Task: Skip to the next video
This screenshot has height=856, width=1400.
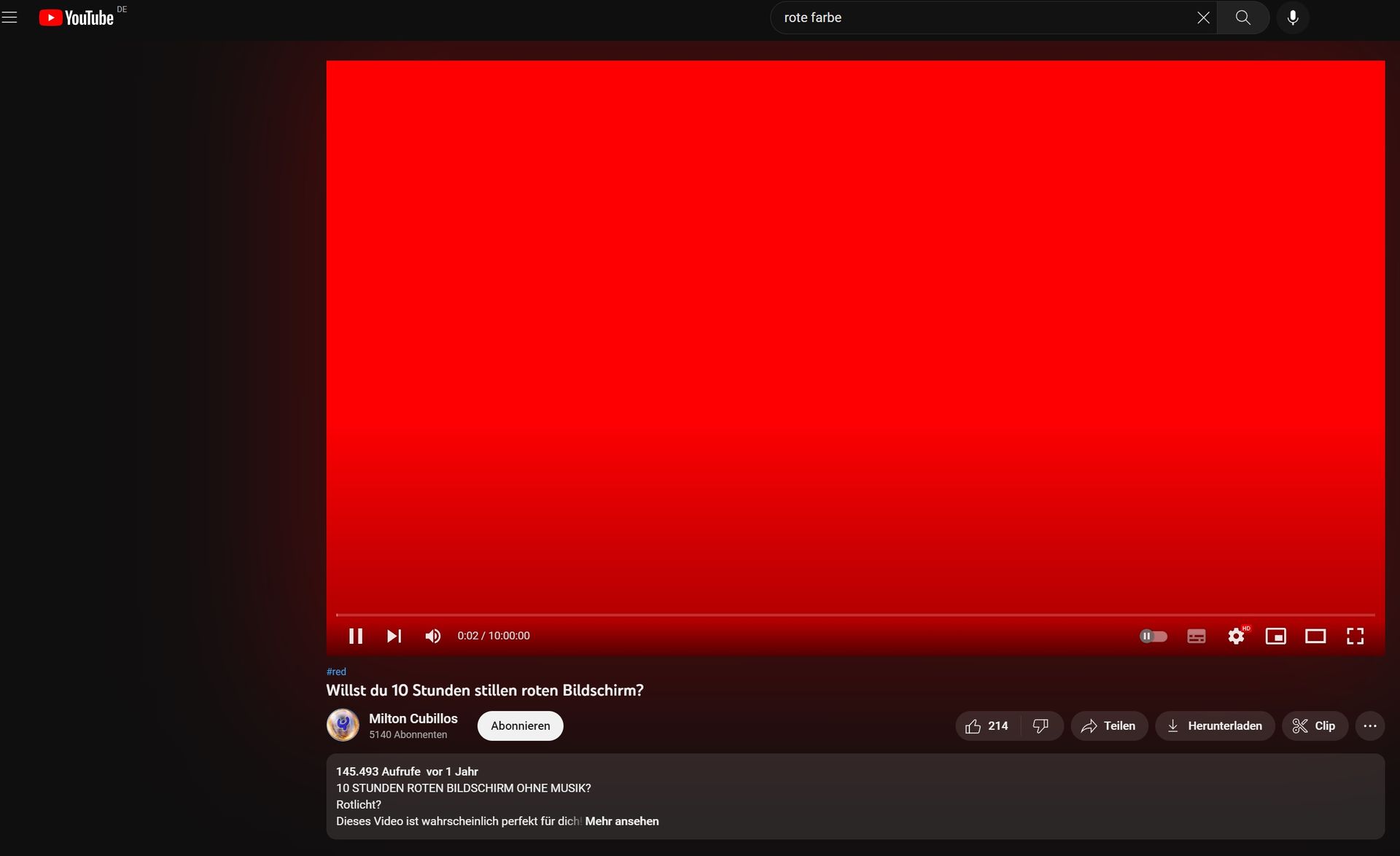Action: tap(394, 636)
